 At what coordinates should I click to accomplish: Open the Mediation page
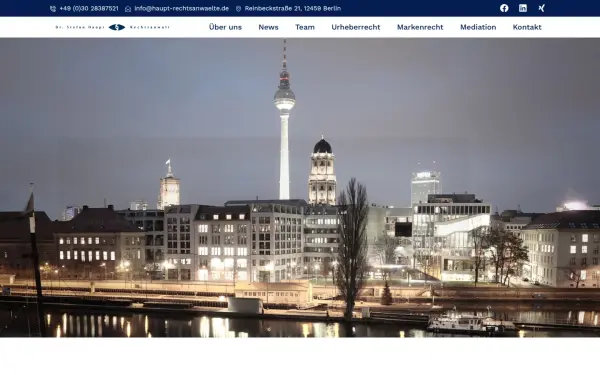click(x=478, y=27)
